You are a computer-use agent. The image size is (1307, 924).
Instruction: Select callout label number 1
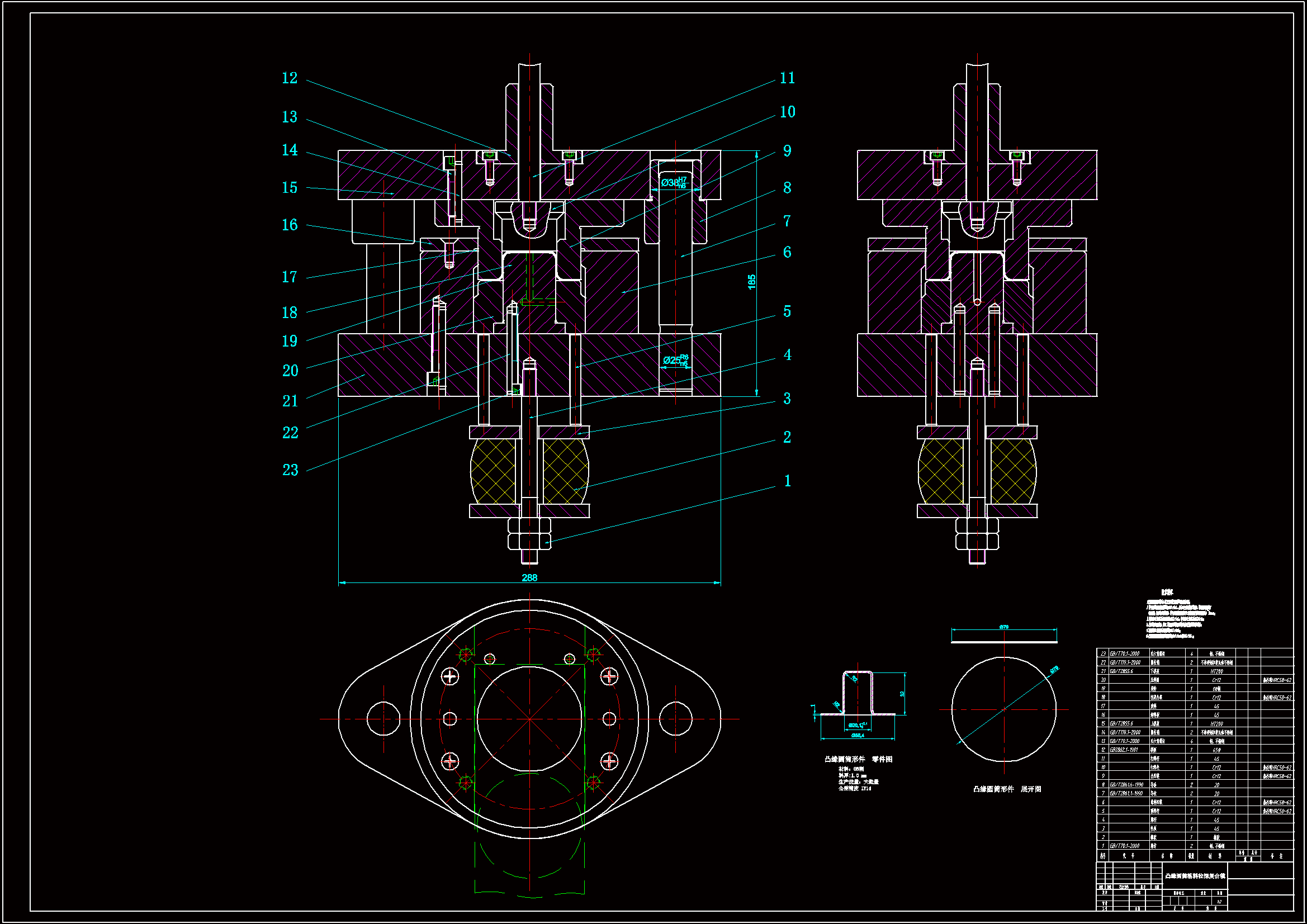pyautogui.click(x=787, y=481)
